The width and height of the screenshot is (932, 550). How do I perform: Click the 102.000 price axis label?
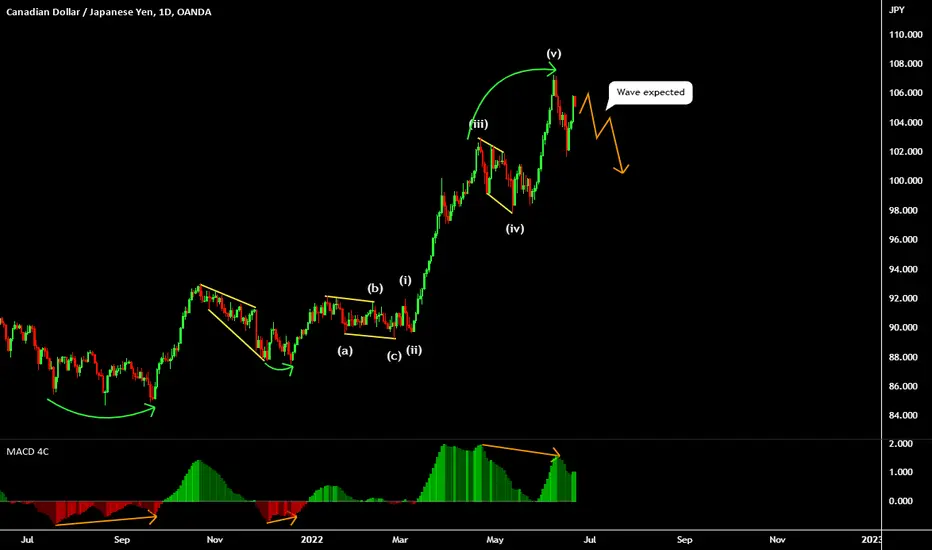point(905,152)
